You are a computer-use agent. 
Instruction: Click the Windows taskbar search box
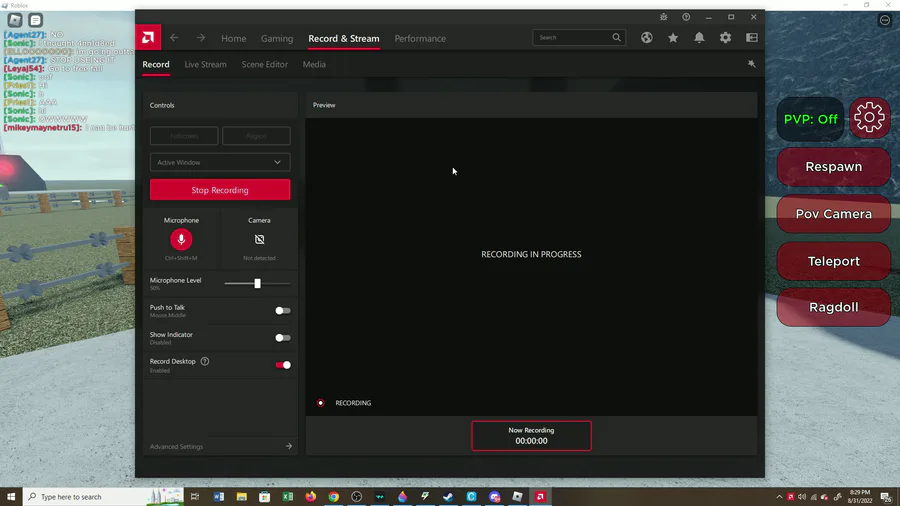pyautogui.click(x=103, y=497)
